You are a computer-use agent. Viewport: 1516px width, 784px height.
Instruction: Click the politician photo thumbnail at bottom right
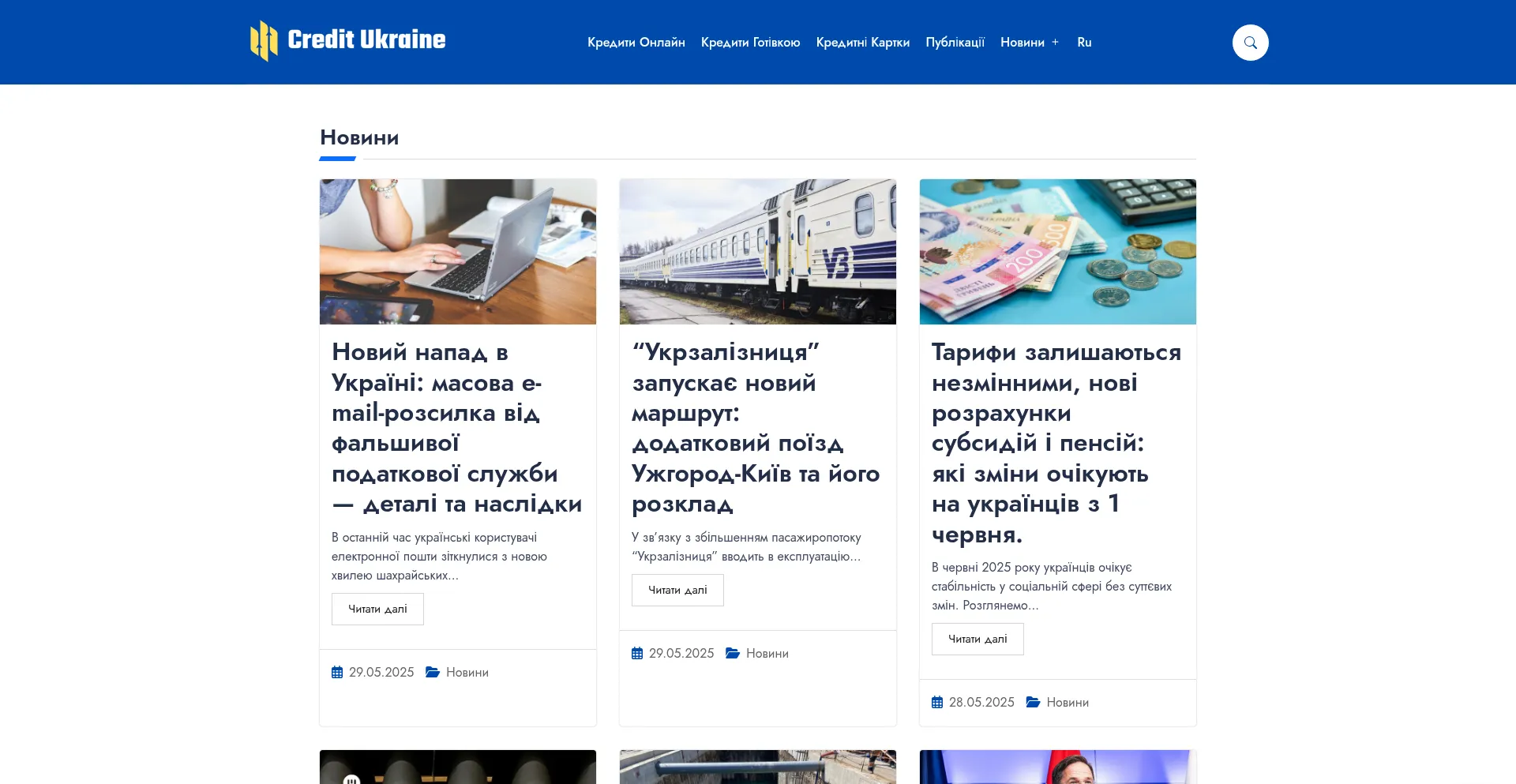click(1058, 767)
